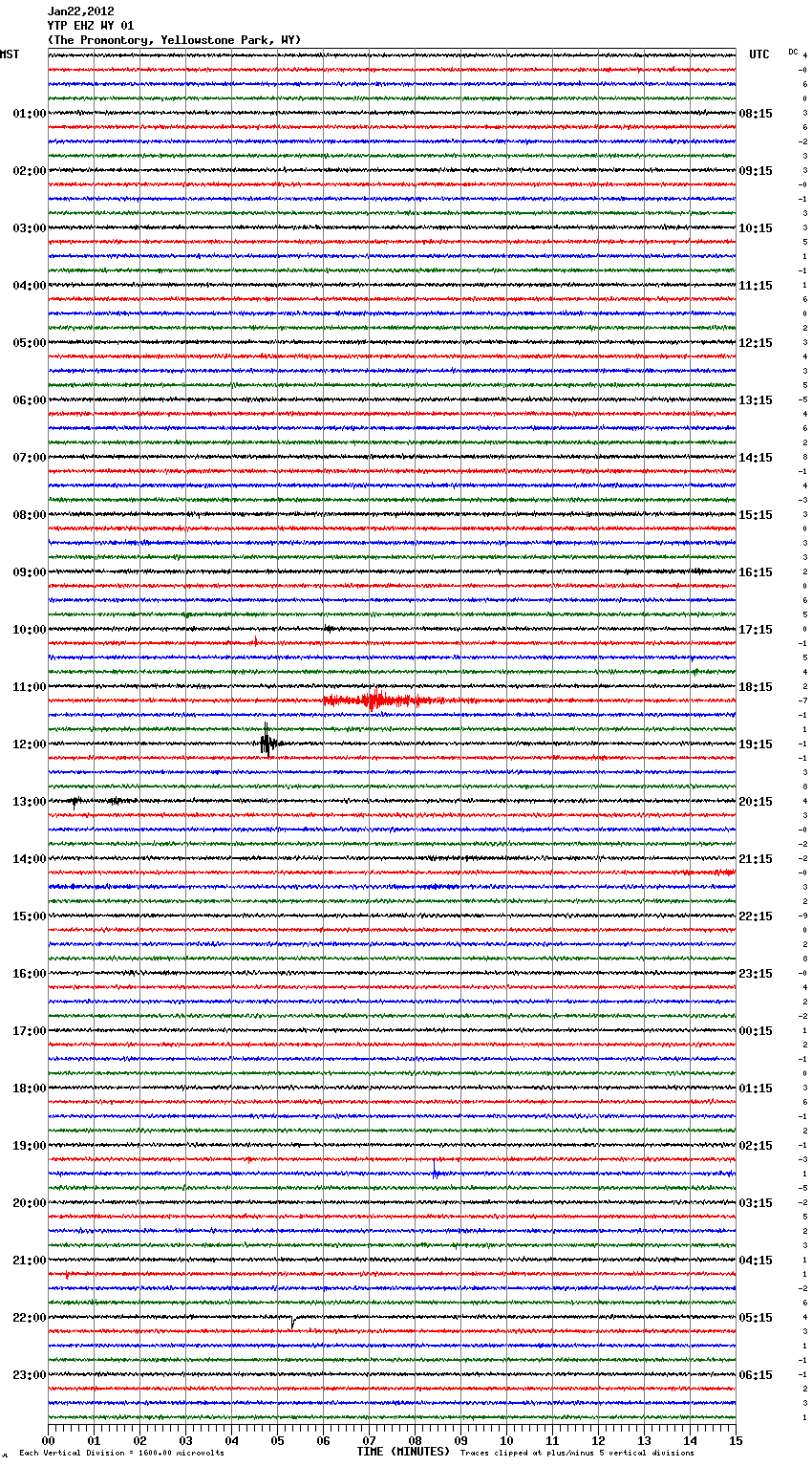Screen dimensions: 812x1466
Task: Click the black offset glitch on the 22:00 trace
Action: (x=292, y=1321)
